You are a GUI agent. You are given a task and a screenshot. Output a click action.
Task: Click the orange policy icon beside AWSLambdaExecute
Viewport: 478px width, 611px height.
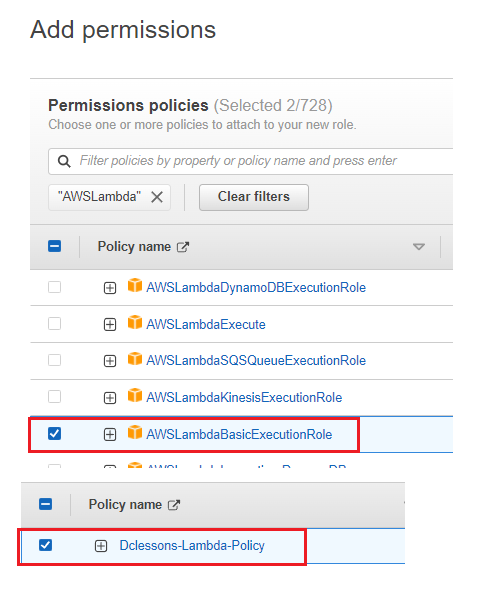click(x=135, y=322)
